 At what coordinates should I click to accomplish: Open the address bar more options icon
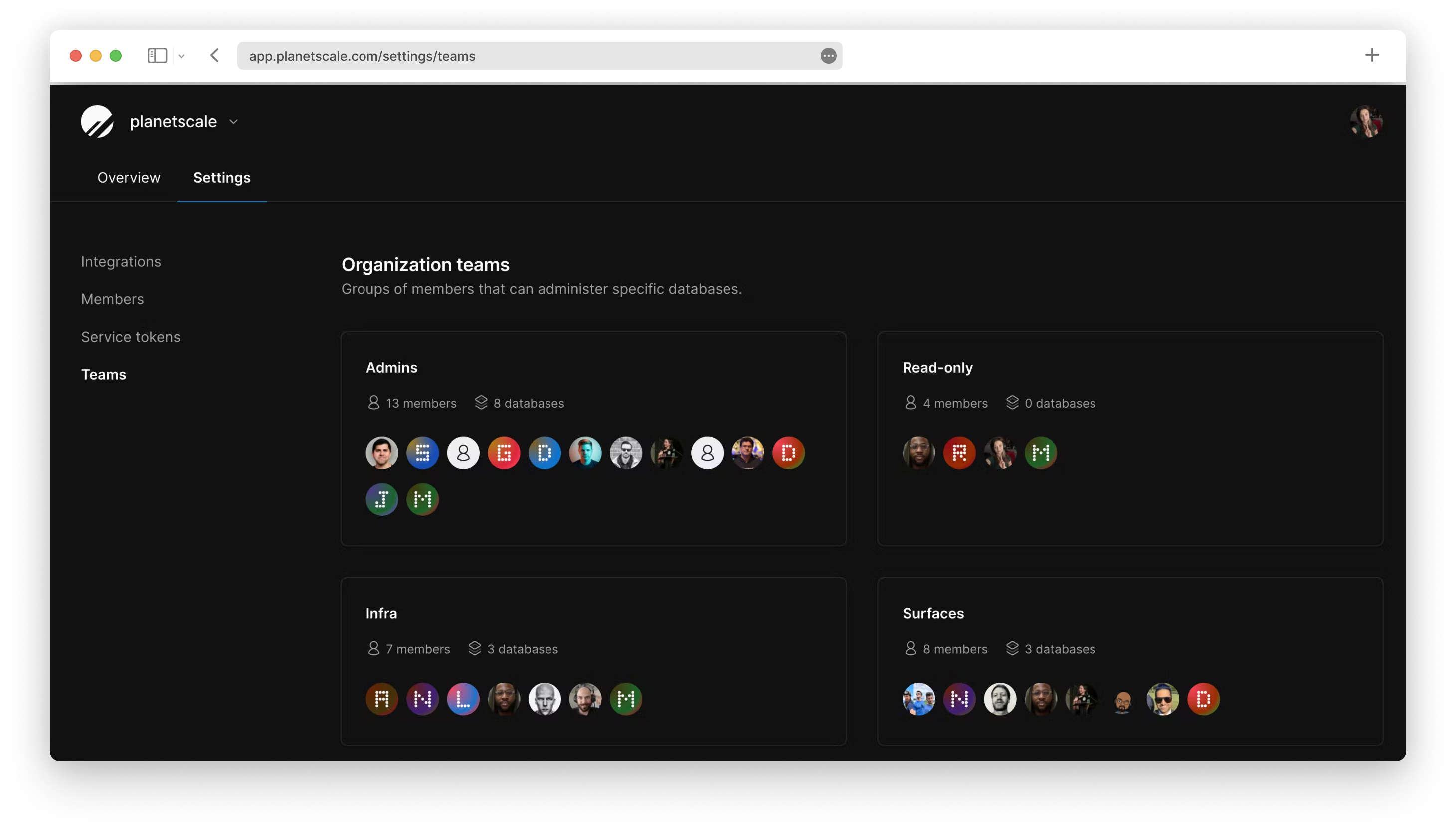tap(828, 56)
